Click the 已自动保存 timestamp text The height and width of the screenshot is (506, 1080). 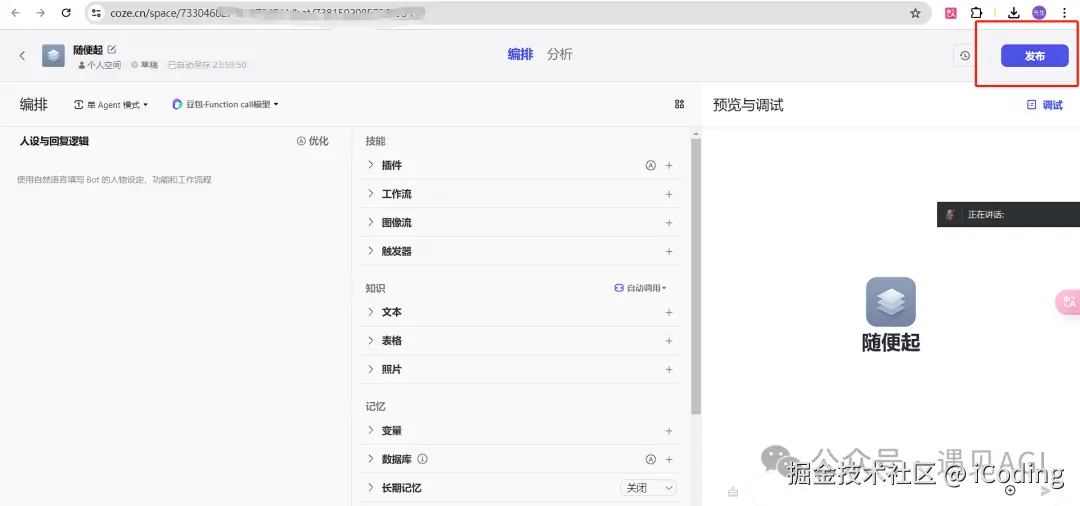[207, 65]
